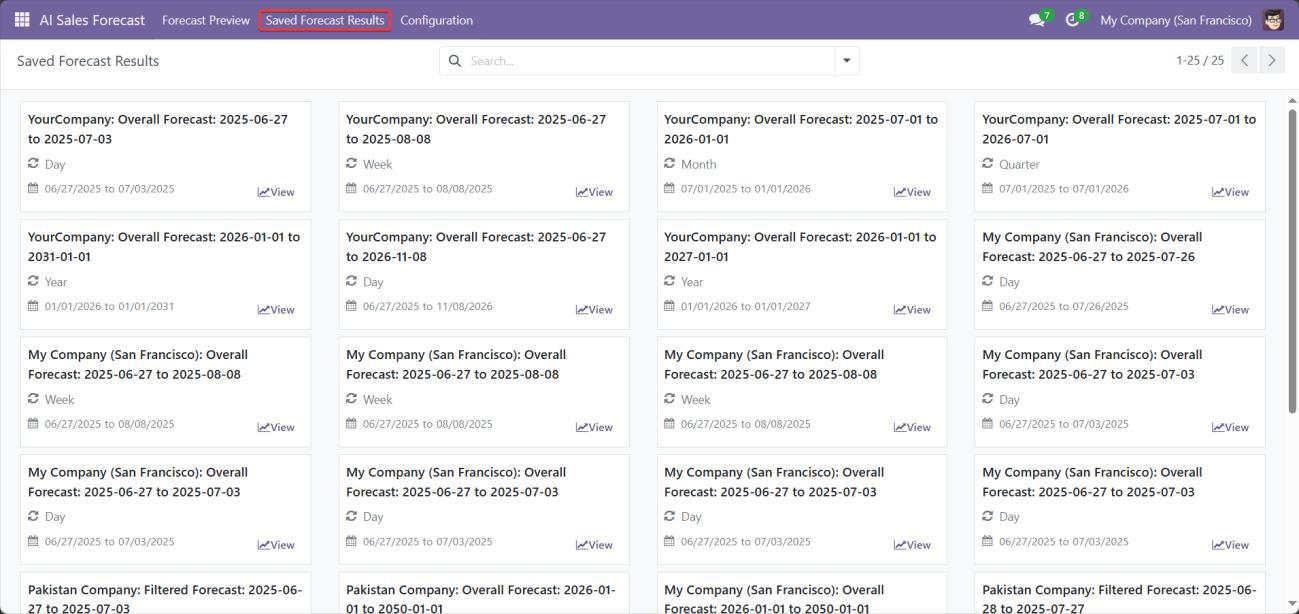Click the period refresh icon beside Month

pyautogui.click(x=670, y=163)
